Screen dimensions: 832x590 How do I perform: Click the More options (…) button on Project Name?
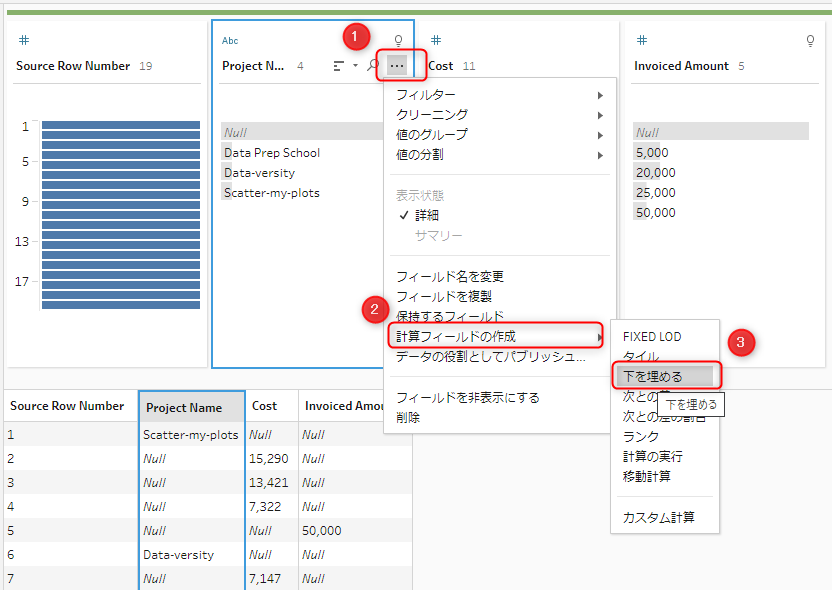pos(397,66)
